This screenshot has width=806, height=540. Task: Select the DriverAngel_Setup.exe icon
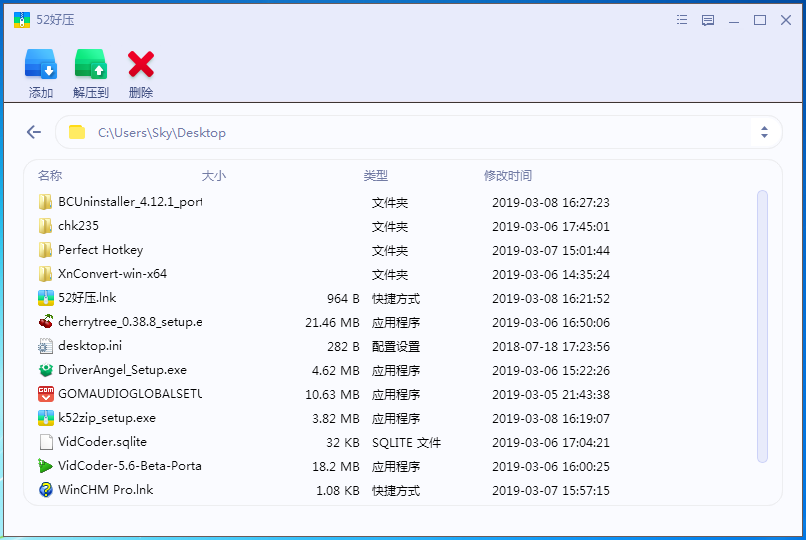click(45, 370)
